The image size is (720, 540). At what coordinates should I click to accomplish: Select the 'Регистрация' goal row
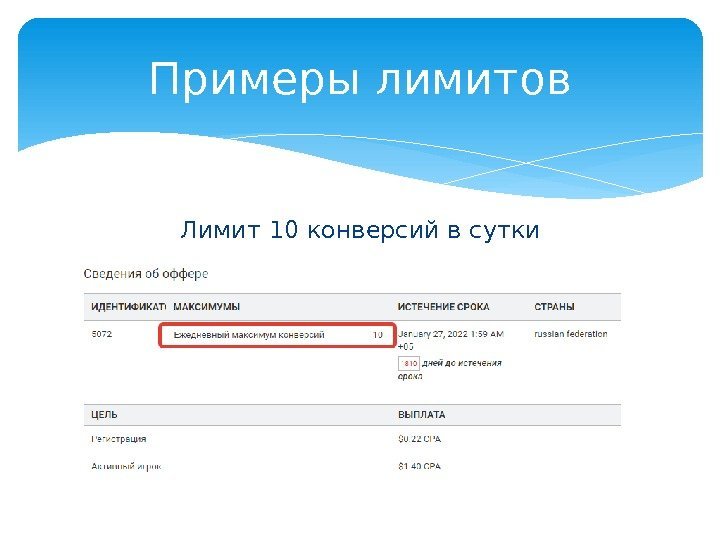pos(352,439)
